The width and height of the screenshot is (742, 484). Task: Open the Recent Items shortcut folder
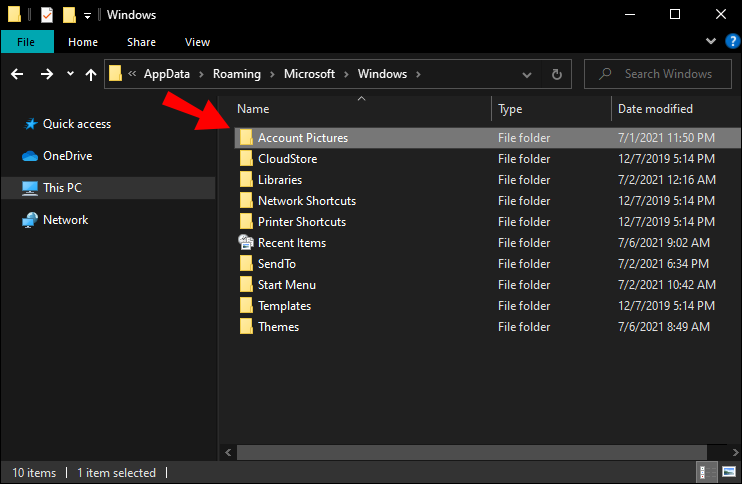[x=291, y=243]
